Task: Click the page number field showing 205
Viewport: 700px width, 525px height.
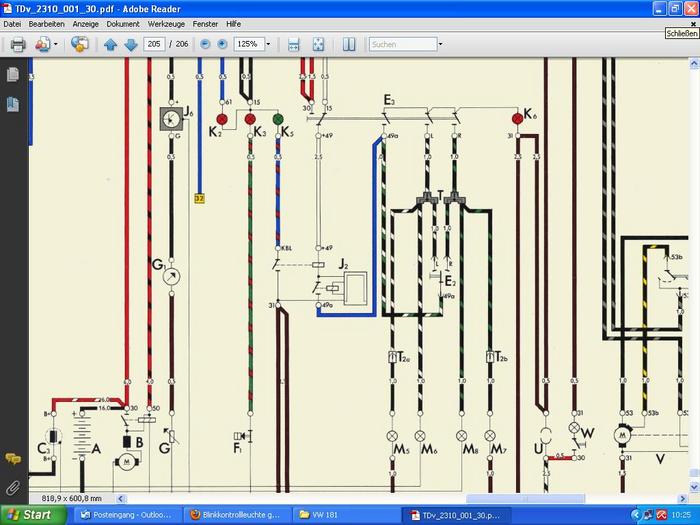Action: click(x=154, y=44)
